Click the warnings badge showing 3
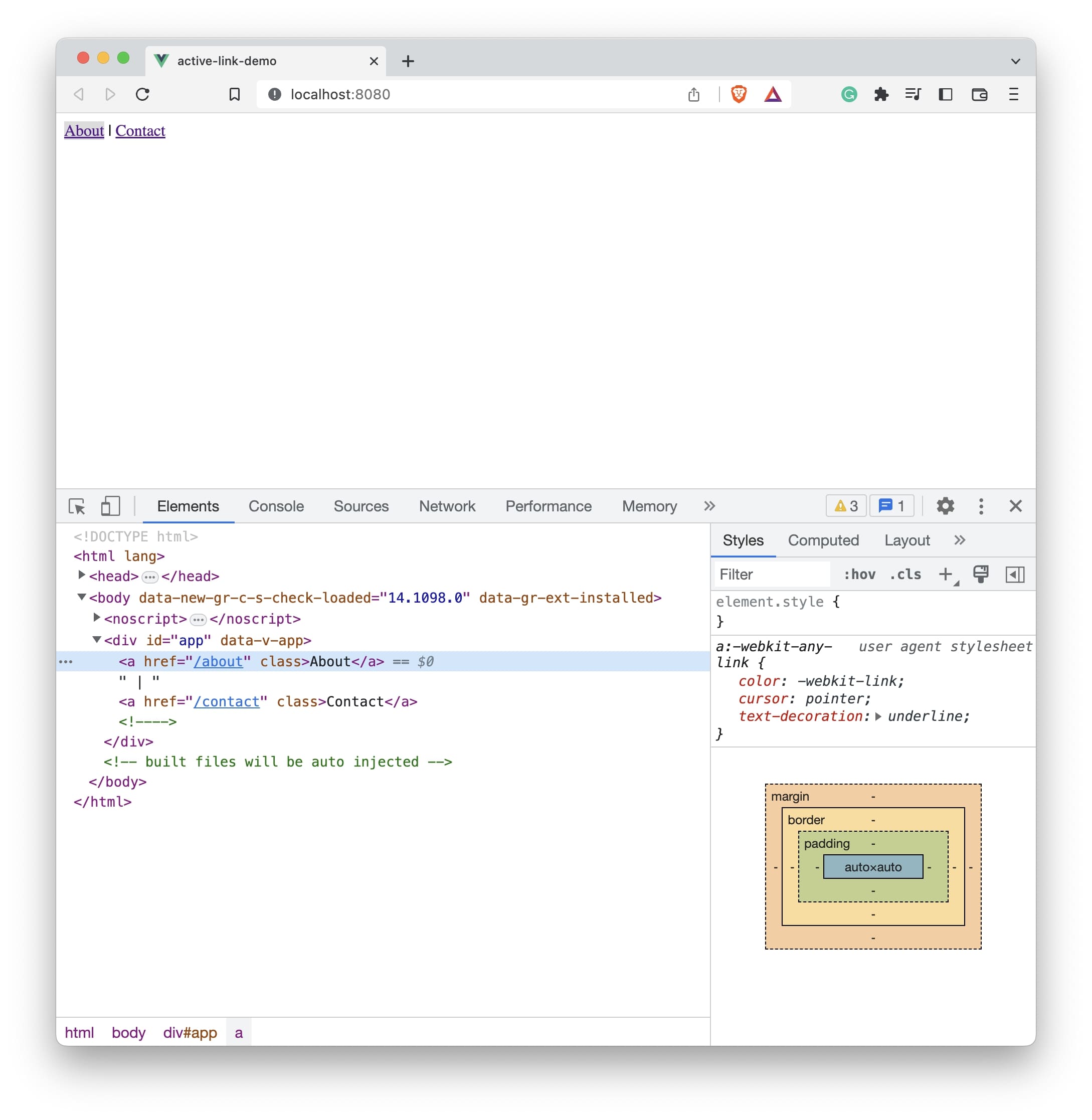Screen dimensions: 1092x1120 (845, 506)
